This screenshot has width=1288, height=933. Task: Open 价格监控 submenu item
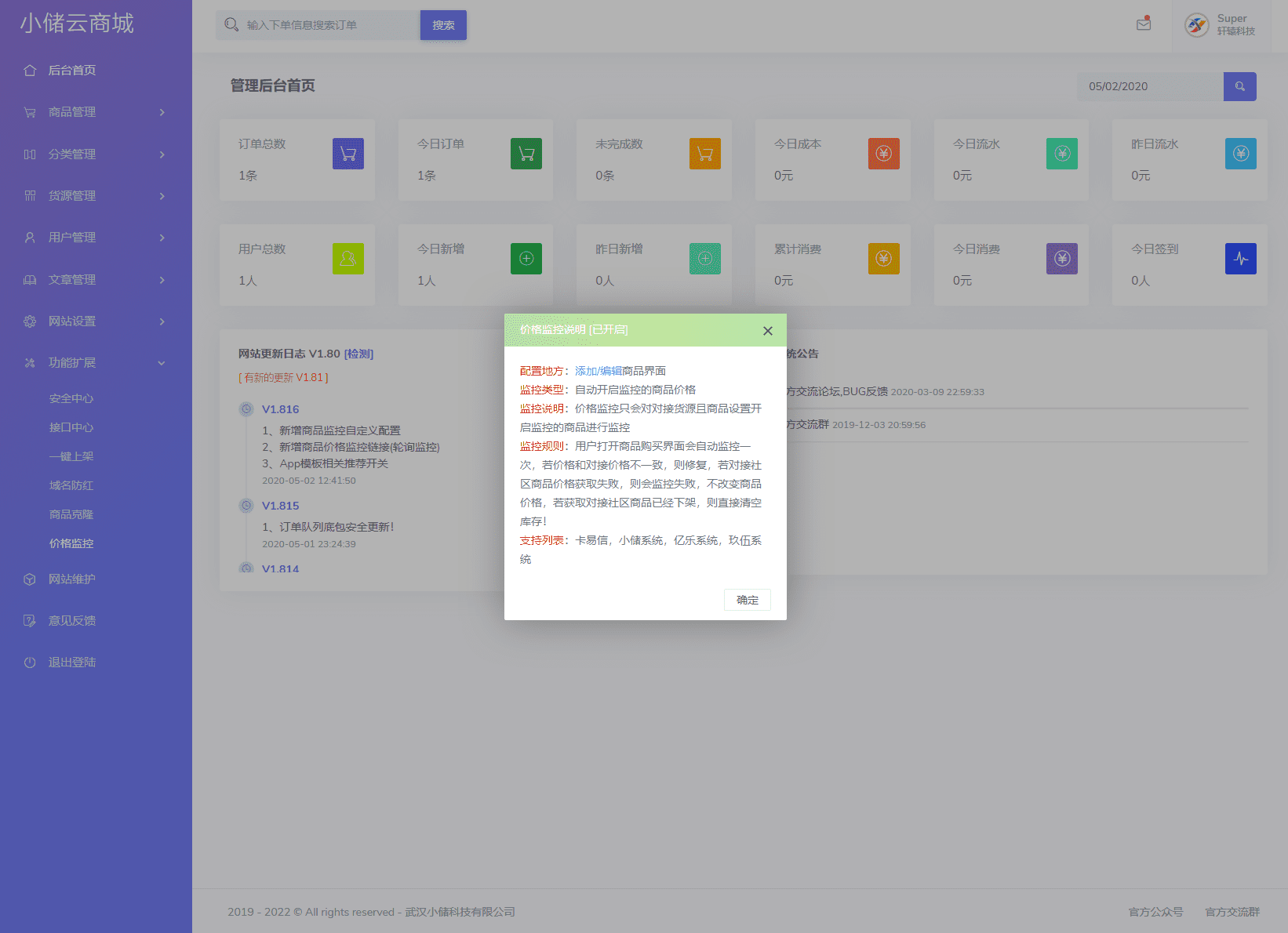pos(71,543)
